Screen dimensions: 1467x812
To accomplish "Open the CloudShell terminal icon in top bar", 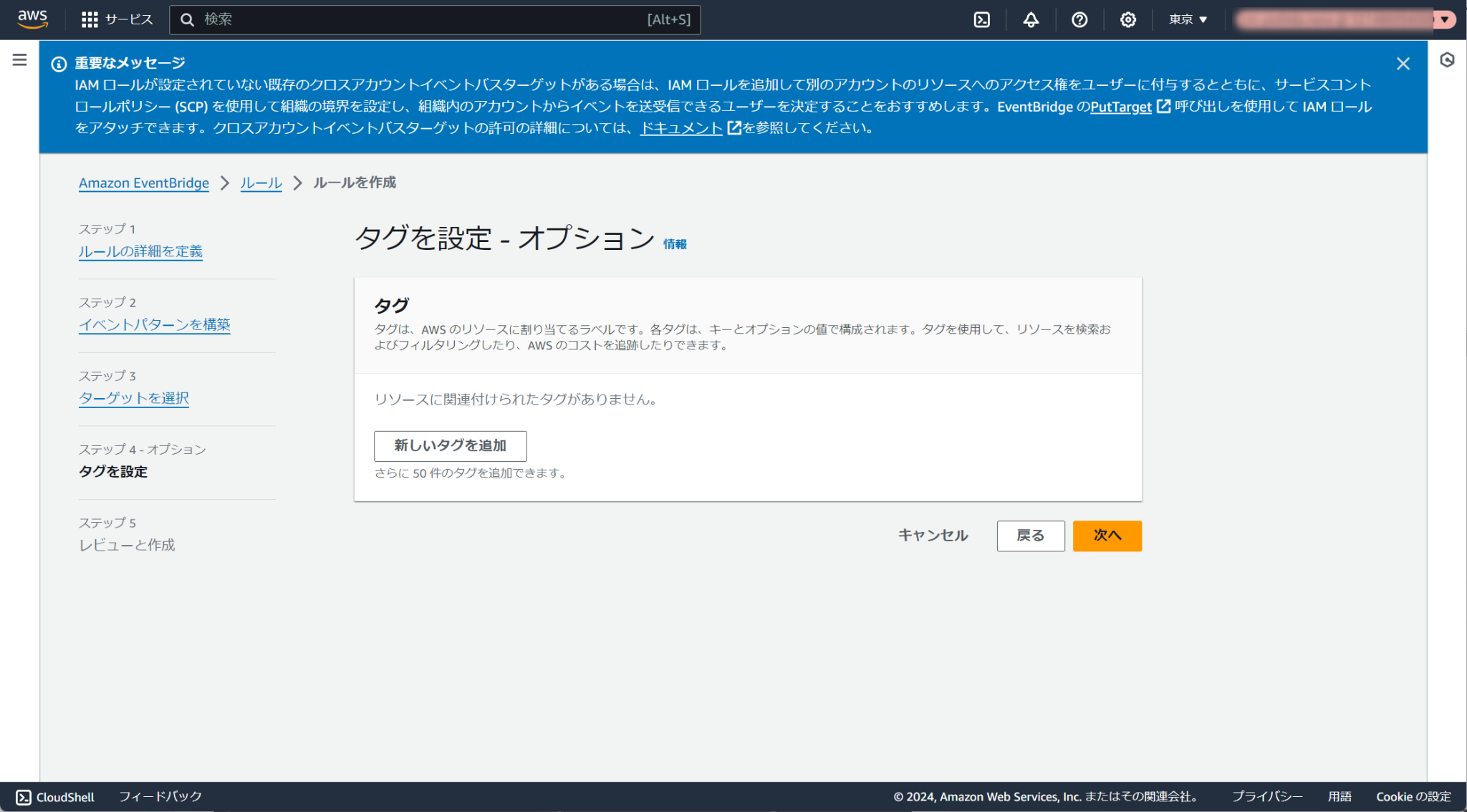I will 981,19.
